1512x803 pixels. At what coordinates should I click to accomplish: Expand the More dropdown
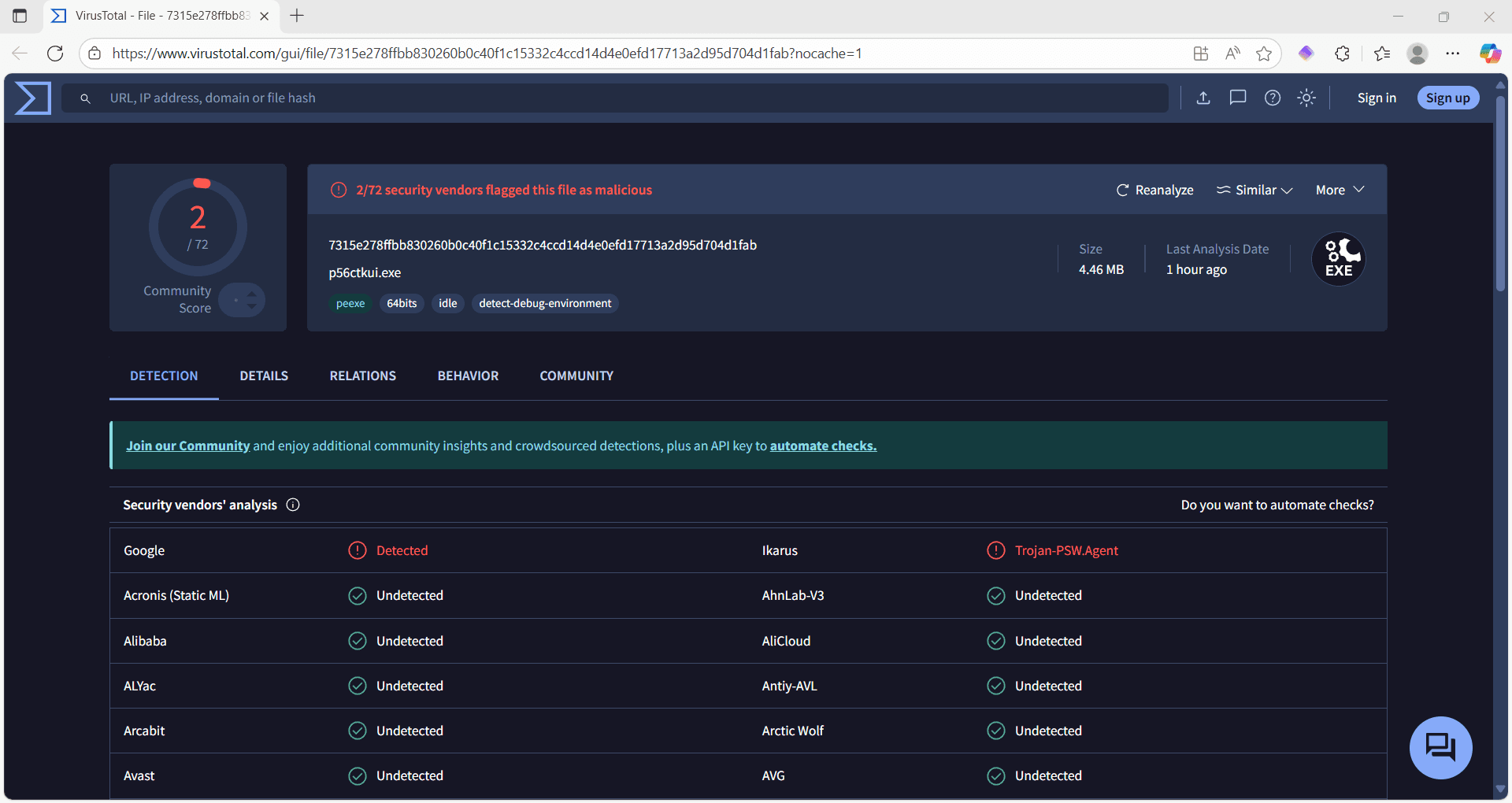coord(1340,190)
